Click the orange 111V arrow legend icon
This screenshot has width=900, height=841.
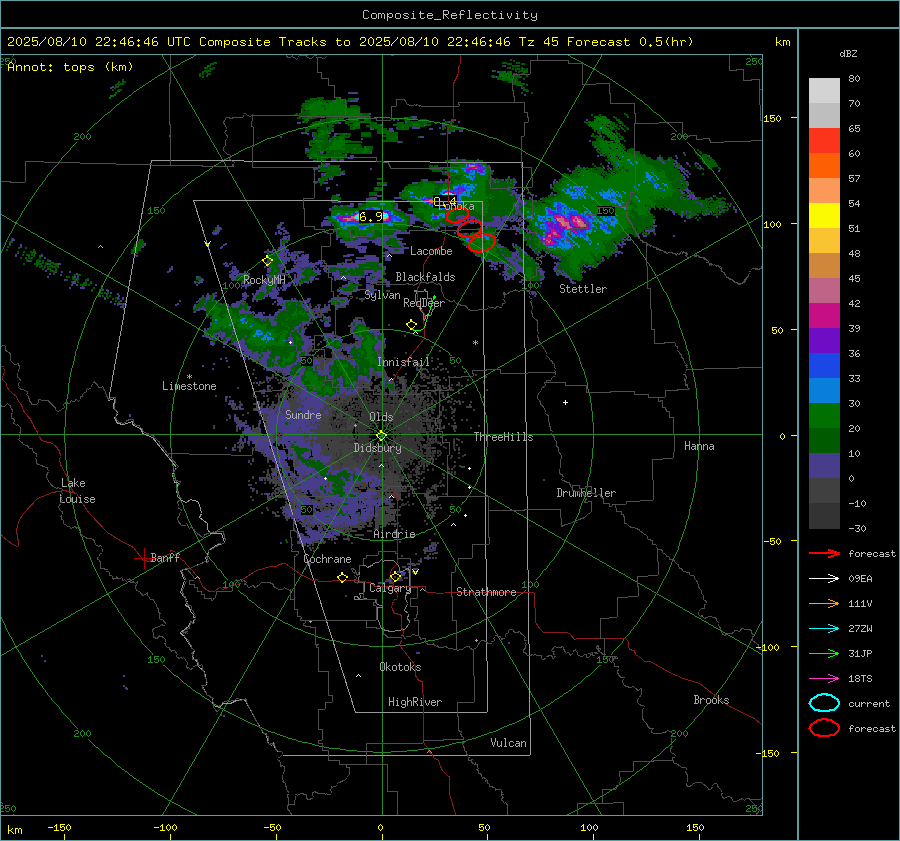(x=824, y=603)
